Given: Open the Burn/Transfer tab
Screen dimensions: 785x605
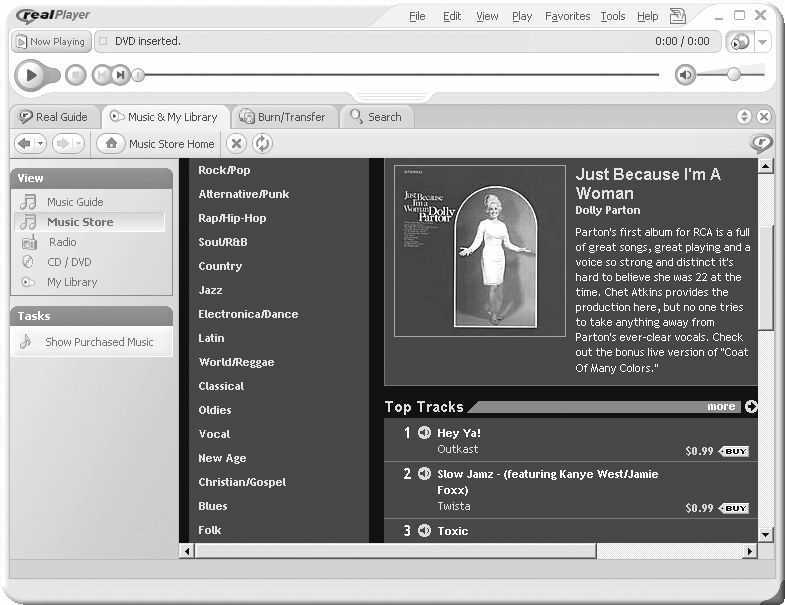Looking at the screenshot, I should (282, 117).
